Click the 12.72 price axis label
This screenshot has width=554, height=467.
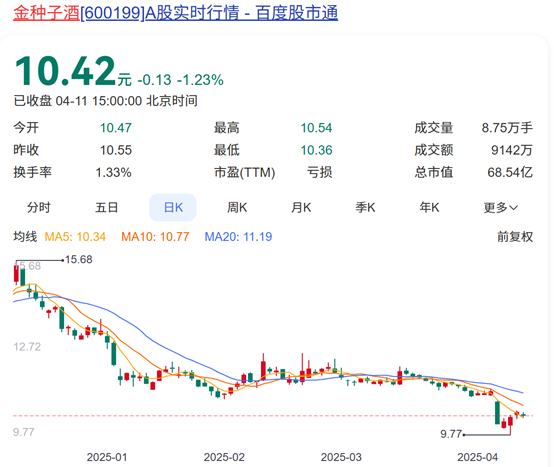coord(27,347)
